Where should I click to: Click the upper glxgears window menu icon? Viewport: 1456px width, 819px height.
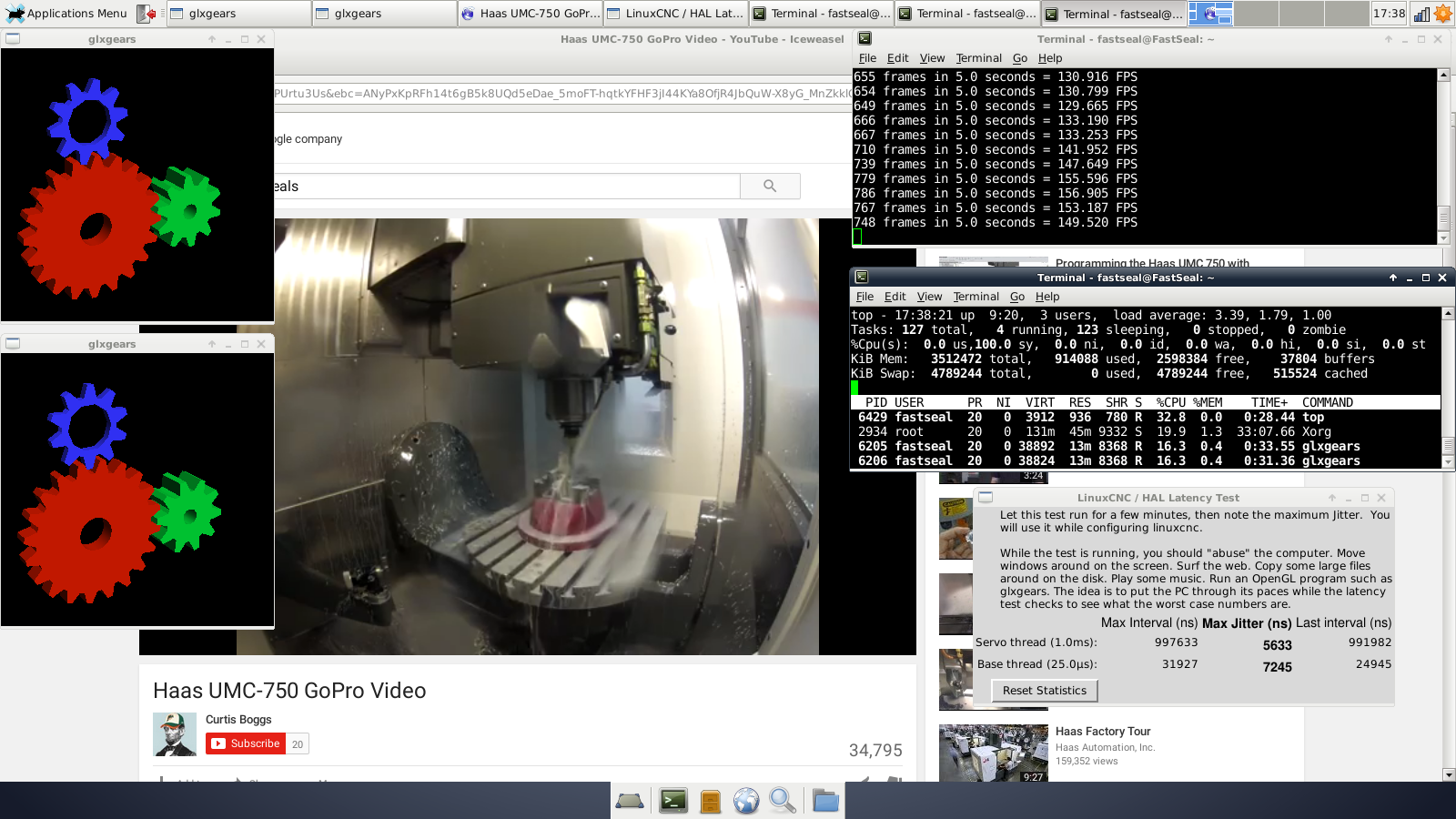tap(13, 39)
